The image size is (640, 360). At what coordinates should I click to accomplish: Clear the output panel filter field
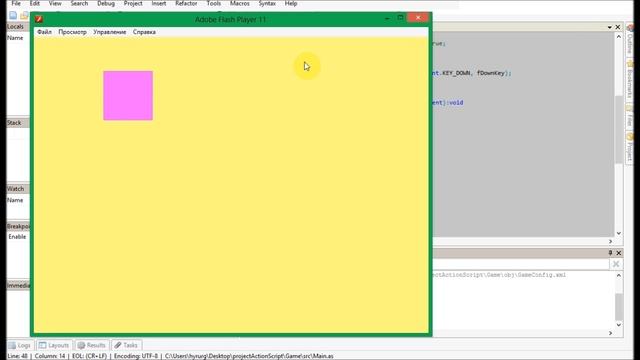[616, 264]
